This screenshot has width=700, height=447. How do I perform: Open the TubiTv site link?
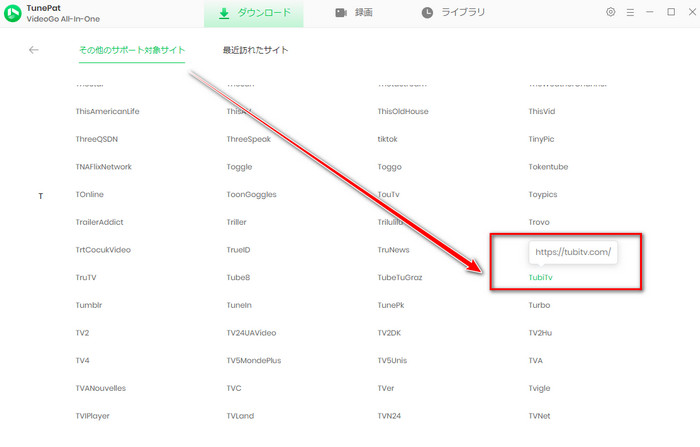[540, 277]
